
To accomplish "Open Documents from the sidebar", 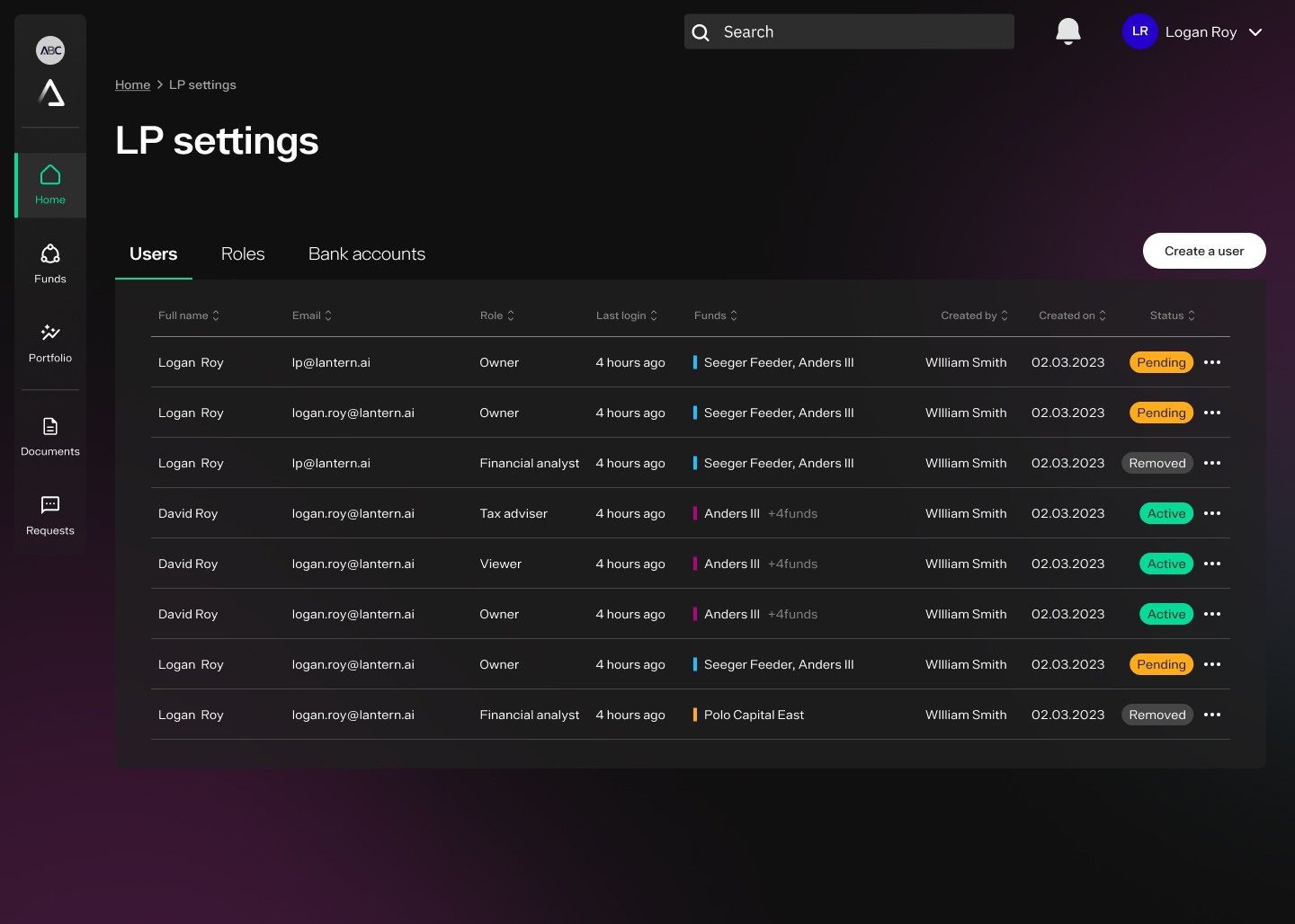I will click(50, 436).
